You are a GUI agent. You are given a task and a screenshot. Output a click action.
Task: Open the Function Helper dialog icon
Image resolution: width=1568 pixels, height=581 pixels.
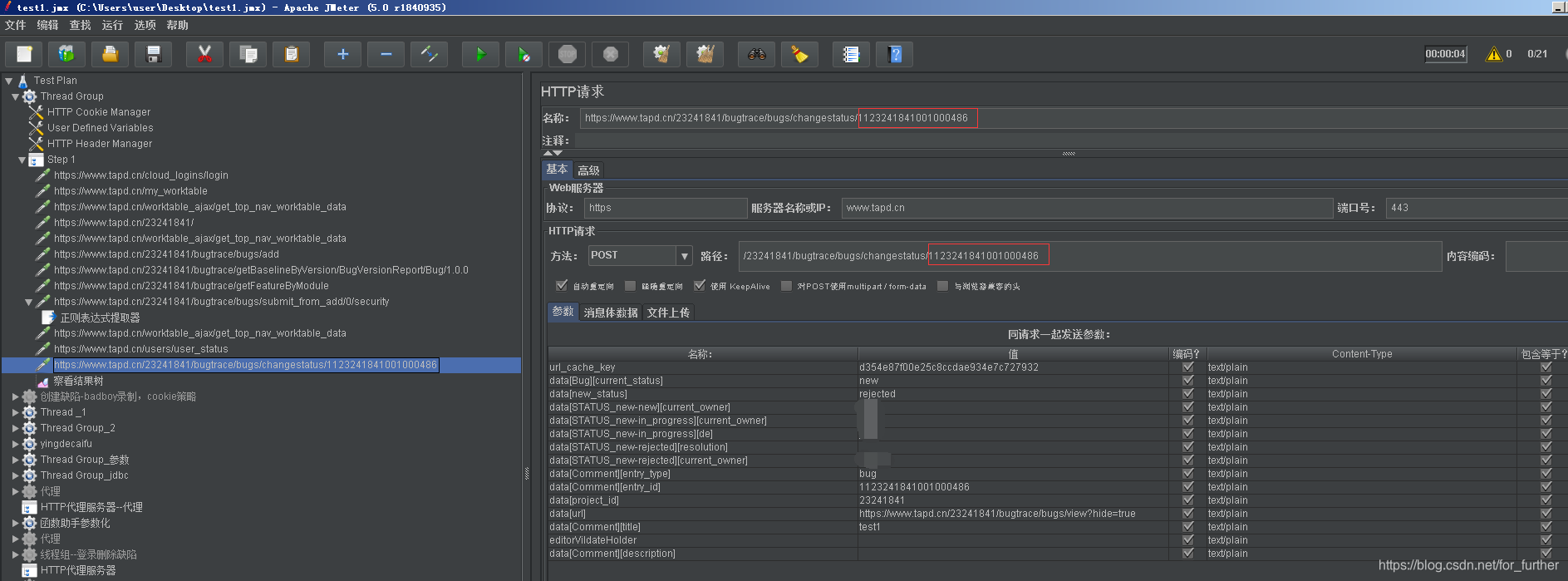tap(851, 55)
